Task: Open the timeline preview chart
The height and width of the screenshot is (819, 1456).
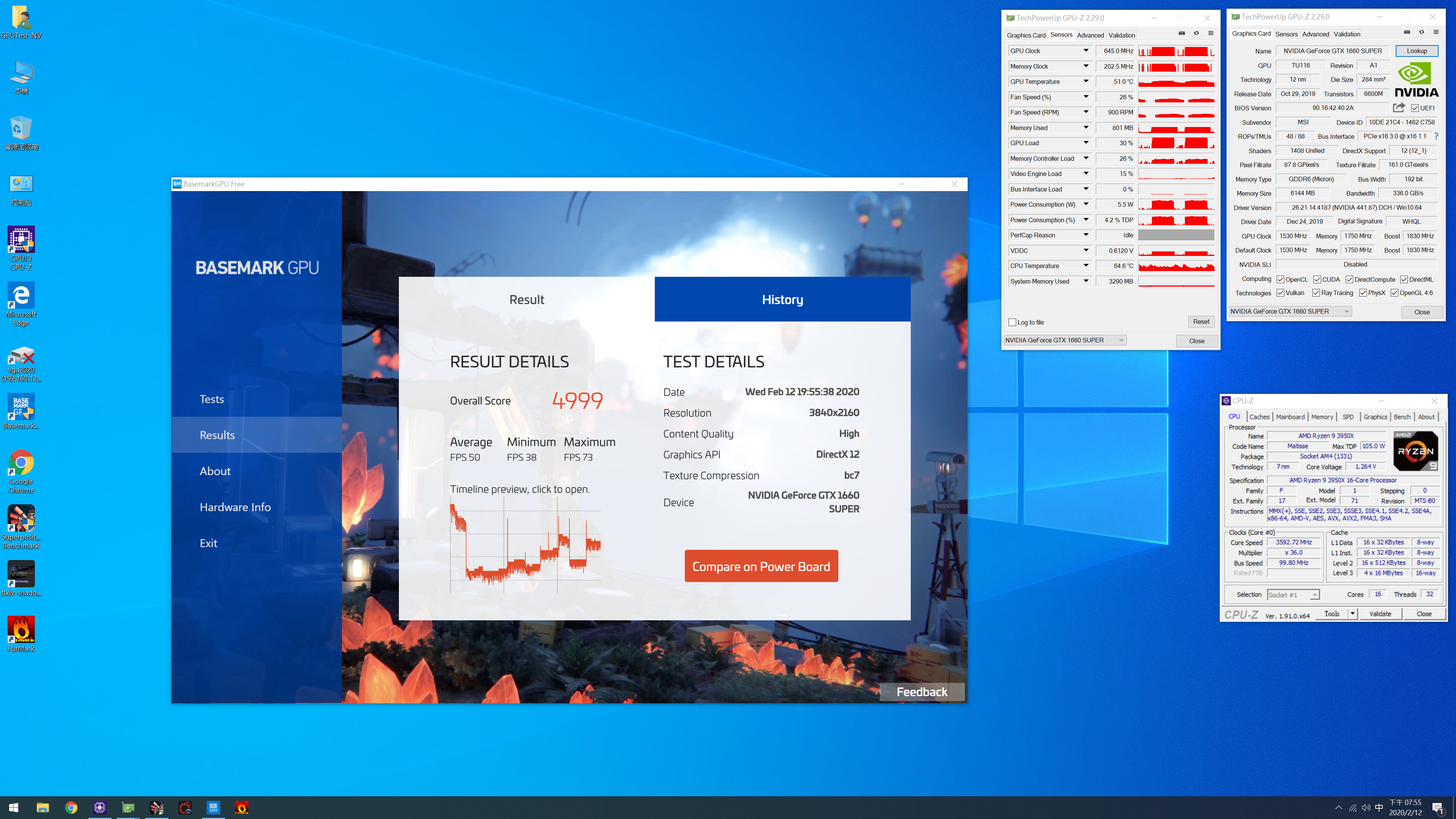Action: (525, 544)
